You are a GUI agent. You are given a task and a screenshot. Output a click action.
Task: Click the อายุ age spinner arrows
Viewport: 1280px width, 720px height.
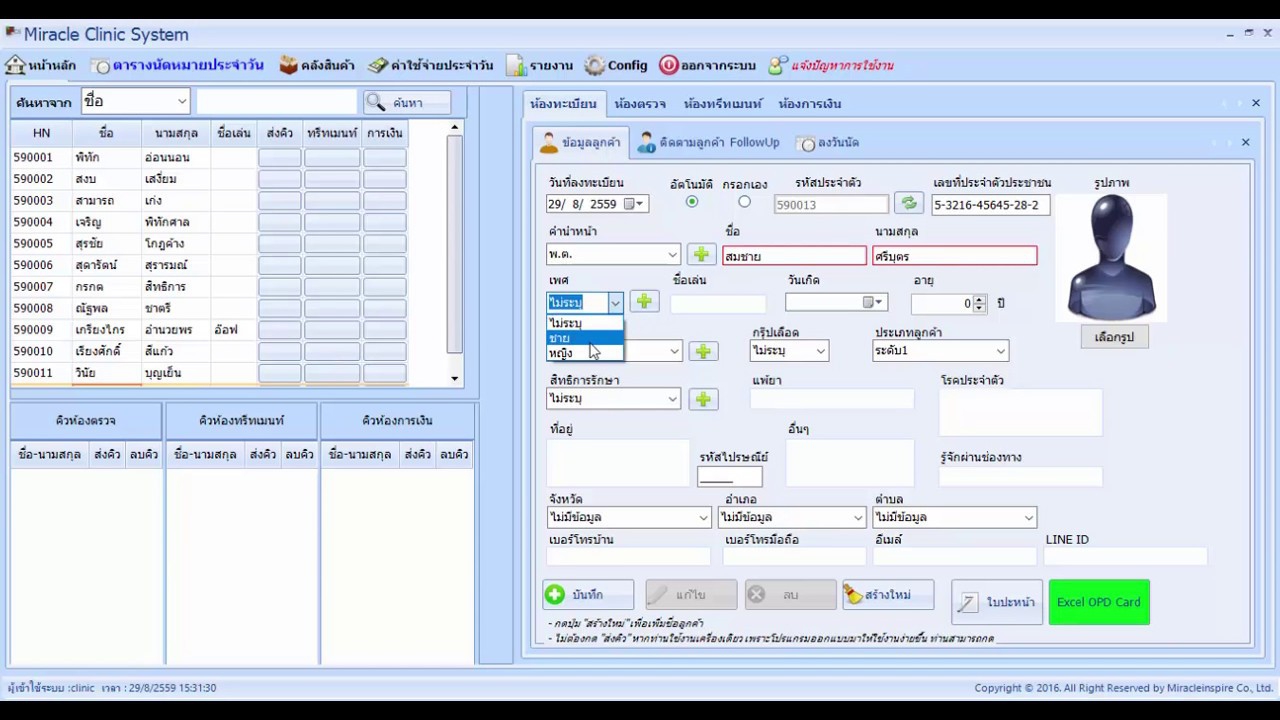click(979, 302)
